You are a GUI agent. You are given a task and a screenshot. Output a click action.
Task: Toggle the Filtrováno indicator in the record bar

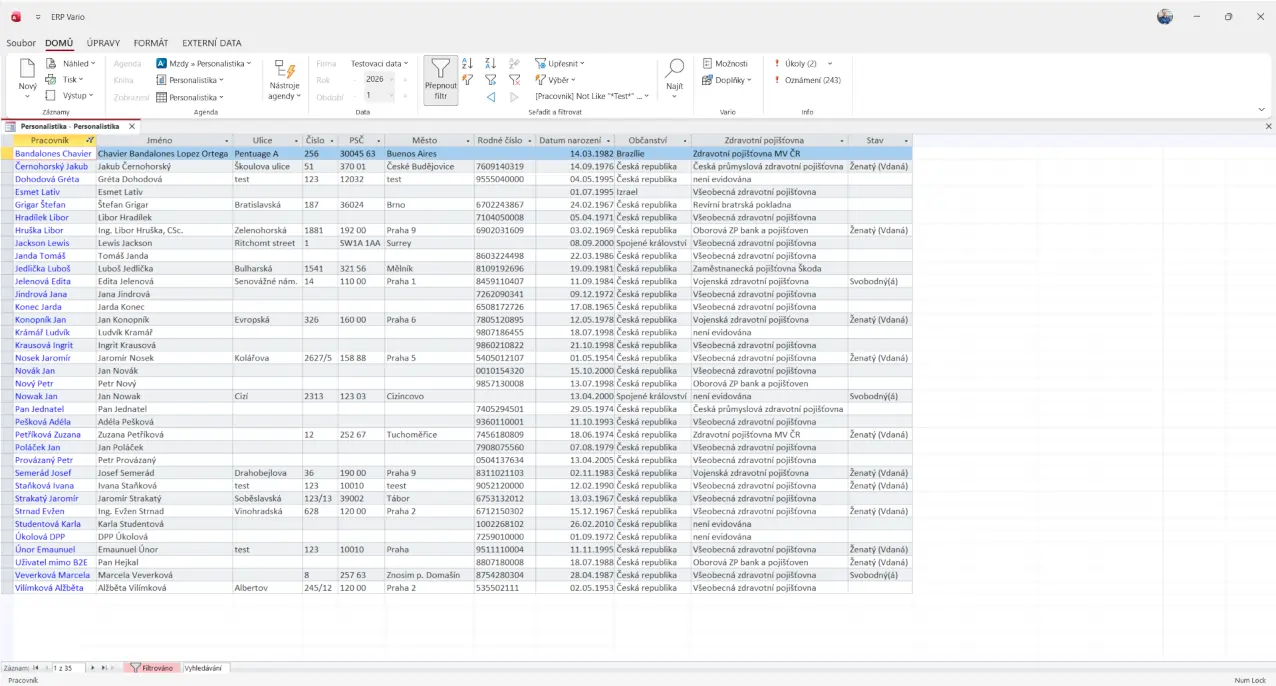[x=151, y=667]
